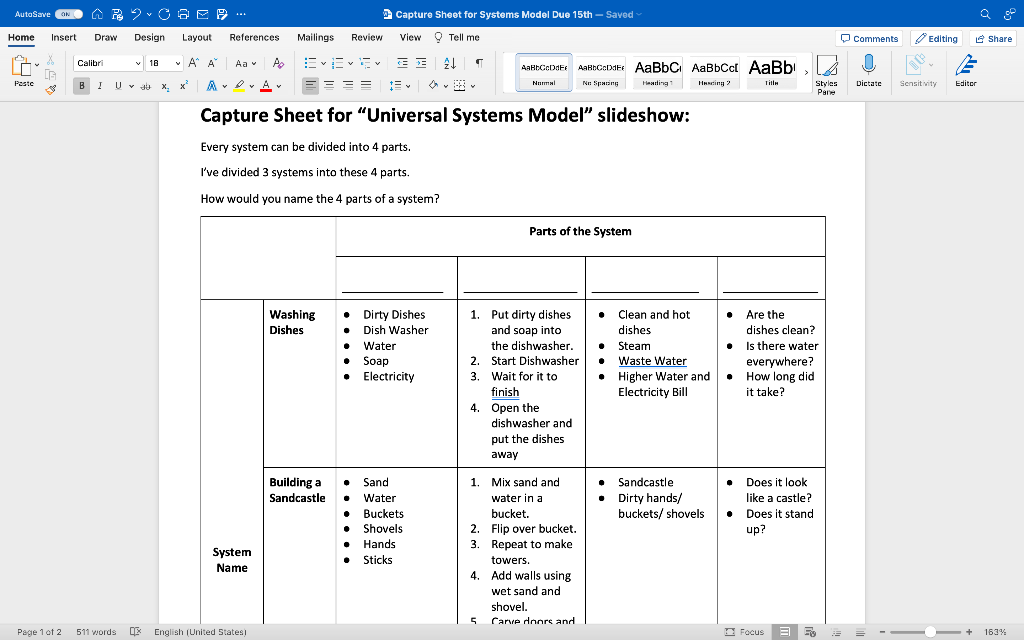Click the Bullets list icon

(x=310, y=63)
